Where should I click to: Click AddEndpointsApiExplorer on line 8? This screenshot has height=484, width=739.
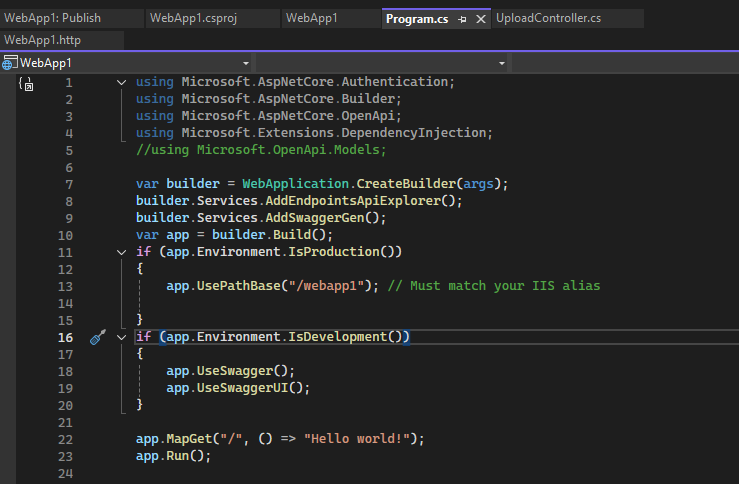(x=353, y=201)
